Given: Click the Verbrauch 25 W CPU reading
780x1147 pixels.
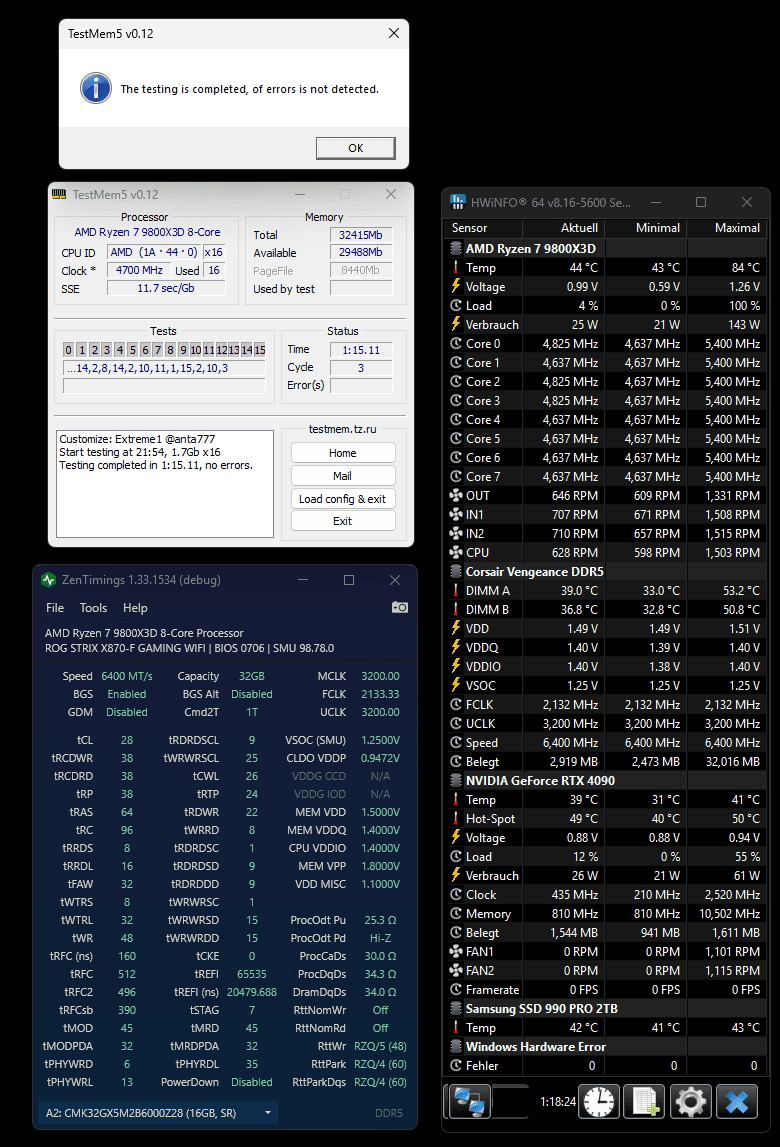Looking at the screenshot, I should coord(585,325).
